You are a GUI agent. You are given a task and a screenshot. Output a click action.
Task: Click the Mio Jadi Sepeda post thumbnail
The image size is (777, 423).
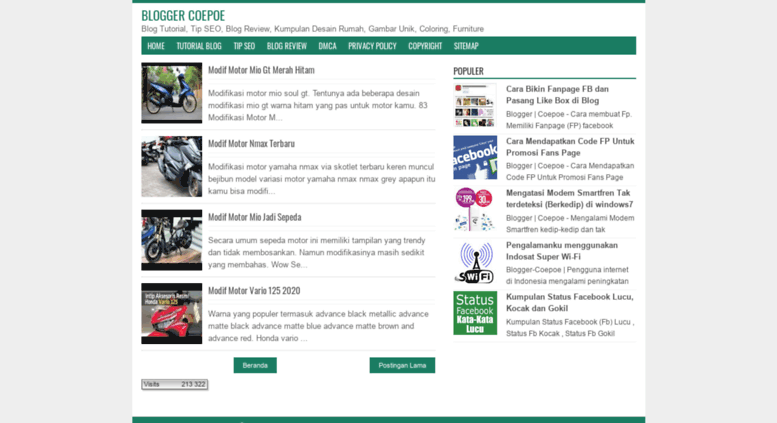(171, 240)
